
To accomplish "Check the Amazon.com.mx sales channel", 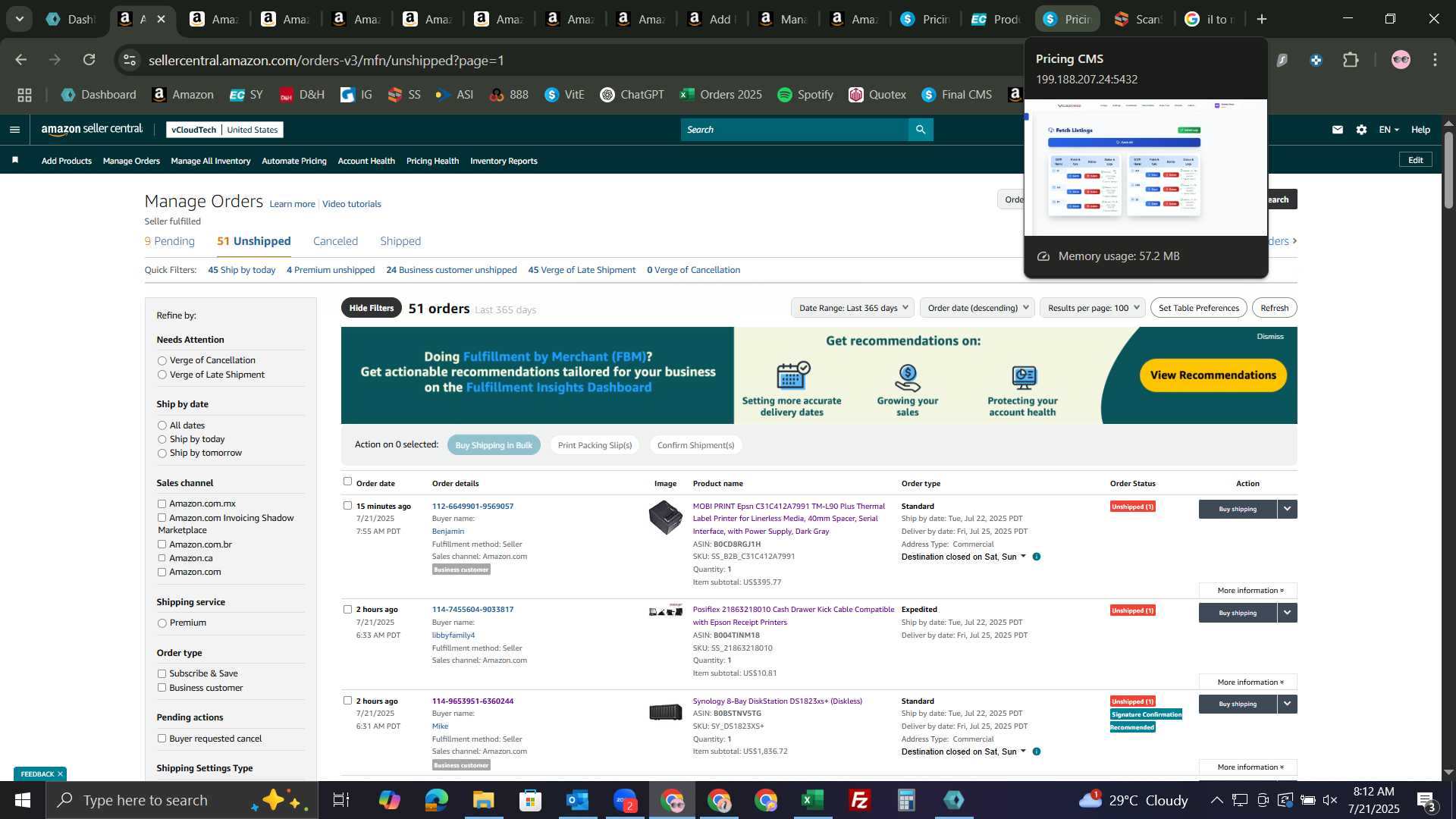I will [x=162, y=504].
